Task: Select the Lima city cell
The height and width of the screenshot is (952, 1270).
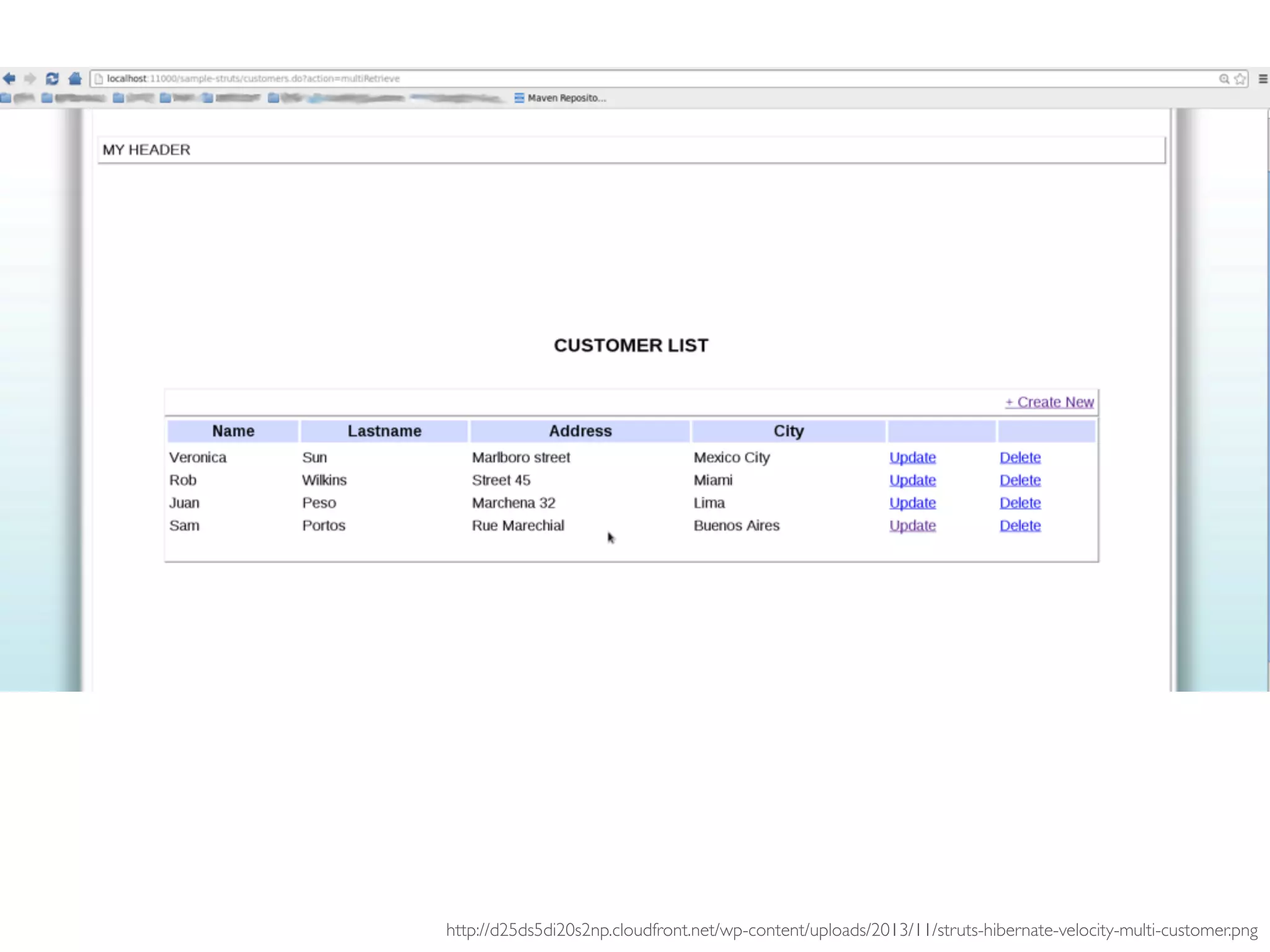Action: pyautogui.click(x=709, y=503)
